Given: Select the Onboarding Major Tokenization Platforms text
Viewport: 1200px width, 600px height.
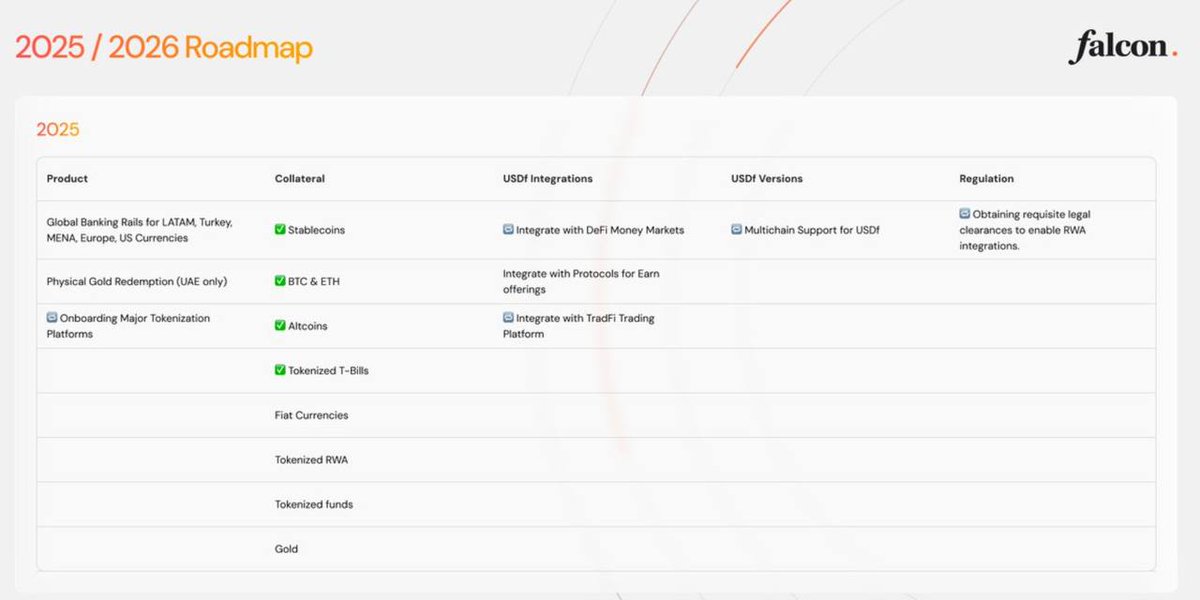Looking at the screenshot, I should (x=128, y=326).
